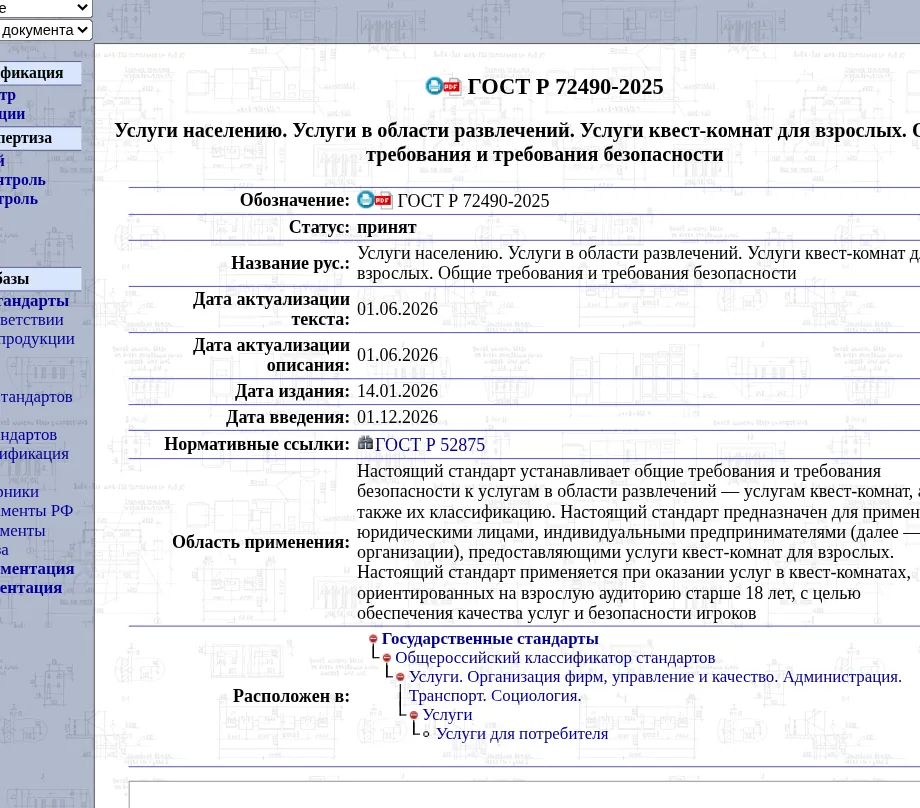Select the sidebar header ending in 'пертиза'
The image size is (920, 808).
tap(40, 138)
